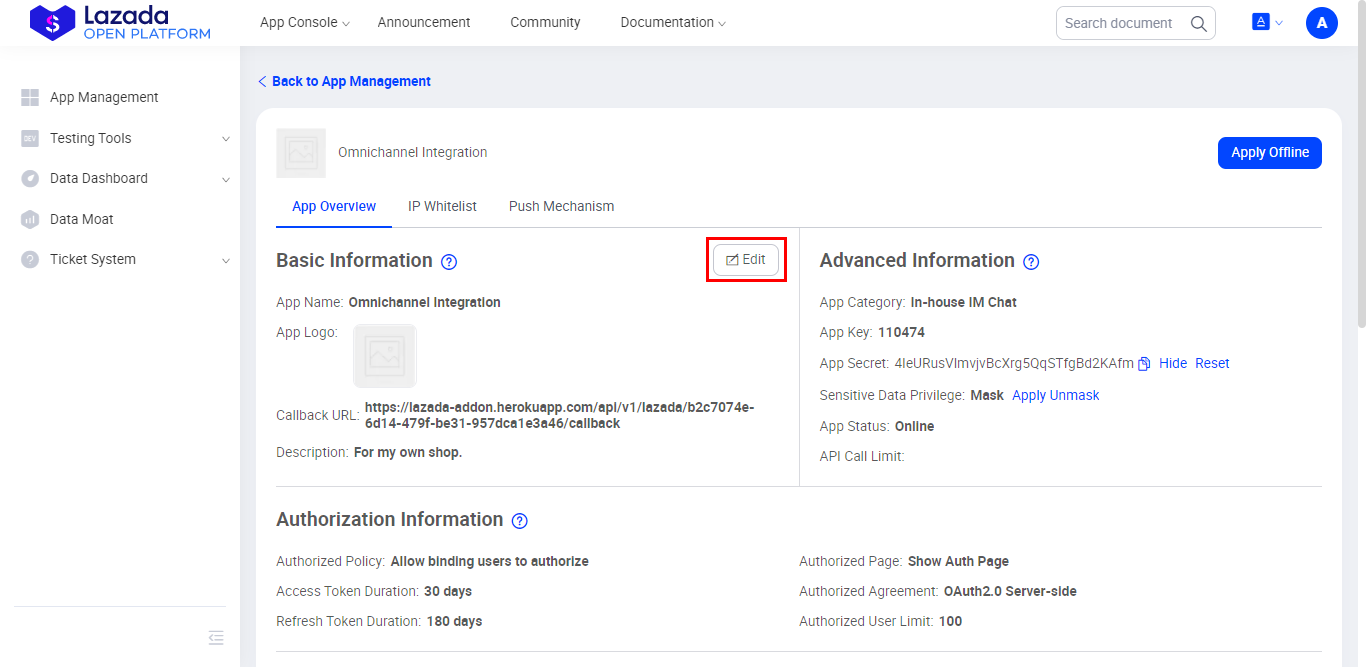This screenshot has height=667, width=1366.
Task: Expand the Data Dashboard chevron
Action: coord(226,180)
